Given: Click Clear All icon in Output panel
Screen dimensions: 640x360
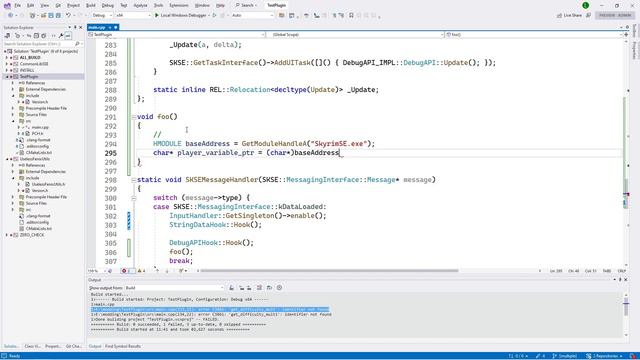Looking at the screenshot, I should pyautogui.click(x=259, y=288).
